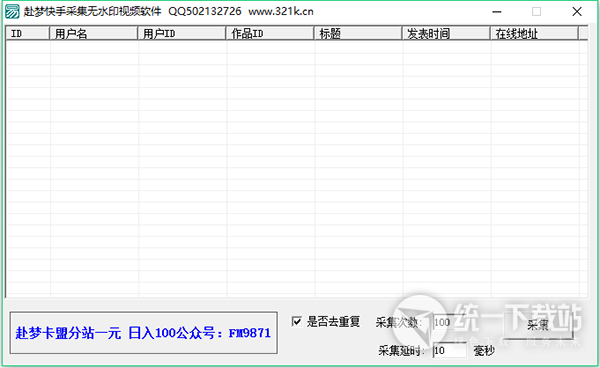Viewport: 600px width, 368px height.
Task: Click the app icon in the title bar
Action: pos(12,11)
